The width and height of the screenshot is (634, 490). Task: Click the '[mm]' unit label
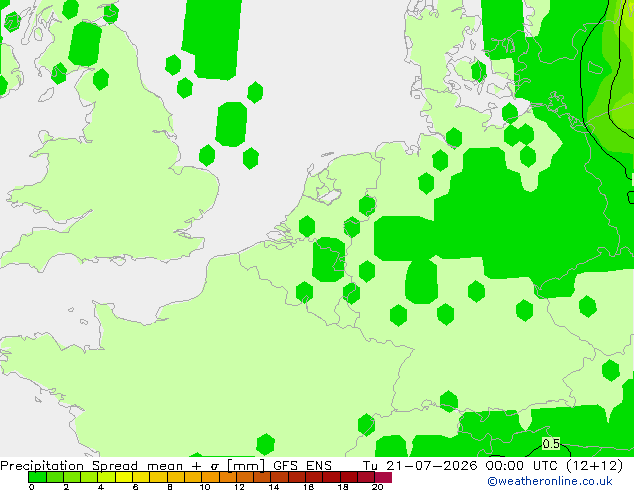pos(247,465)
